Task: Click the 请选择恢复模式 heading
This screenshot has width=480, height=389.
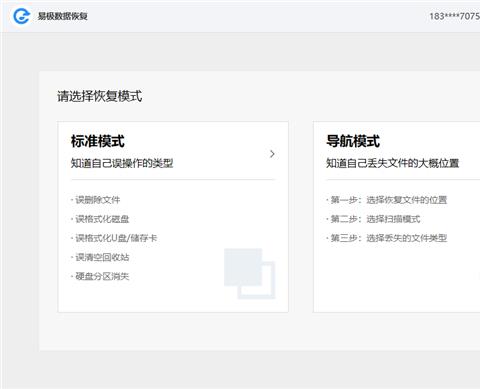Action: 100,96
